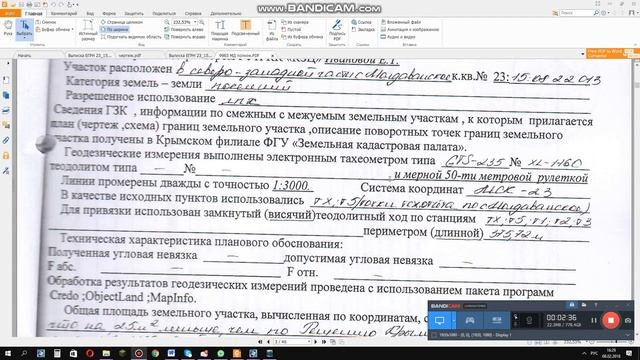
Task: Select the Hand (Рука) tool
Action: 8,29
